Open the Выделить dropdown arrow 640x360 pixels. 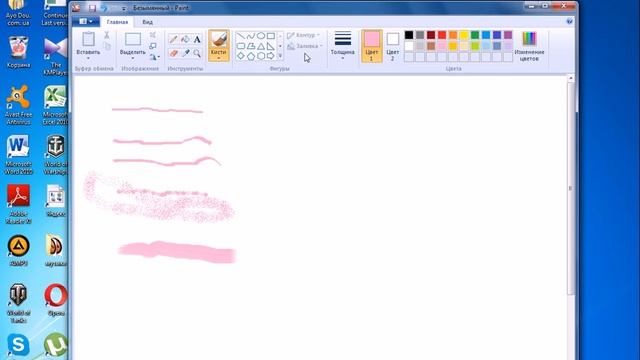click(x=133, y=58)
